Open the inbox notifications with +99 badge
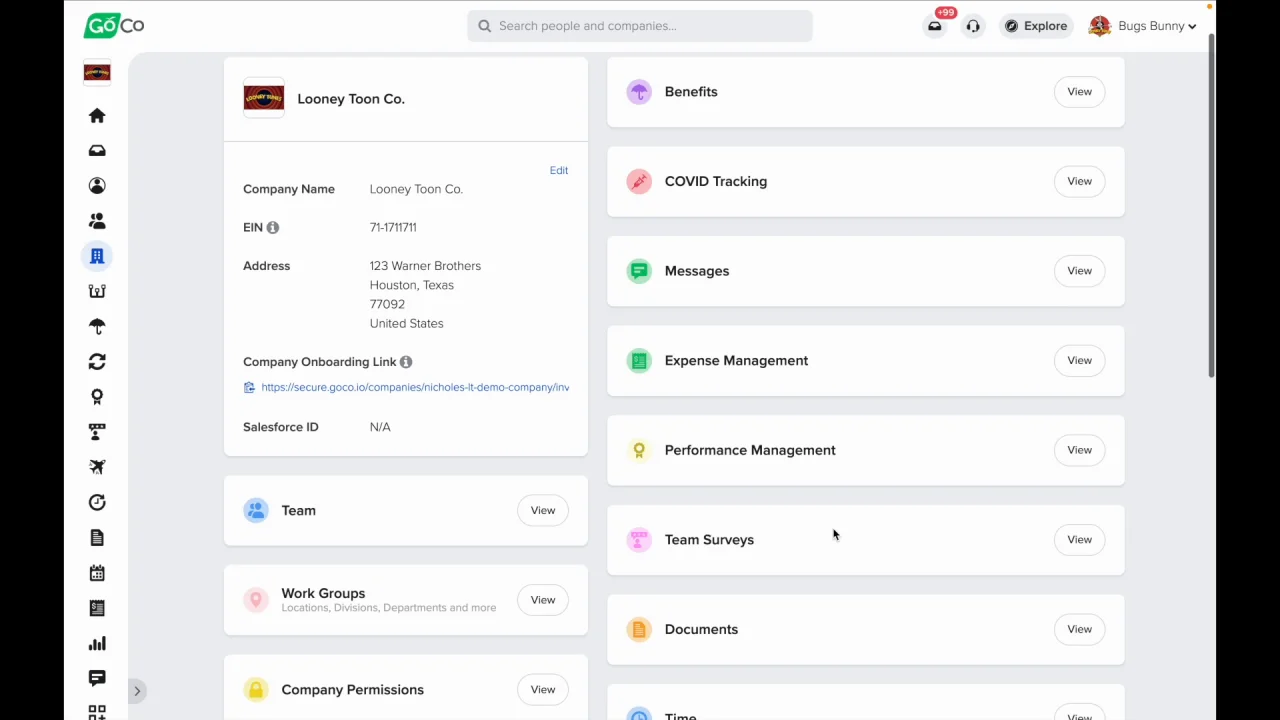Image resolution: width=1280 pixels, height=720 pixels. click(x=935, y=26)
